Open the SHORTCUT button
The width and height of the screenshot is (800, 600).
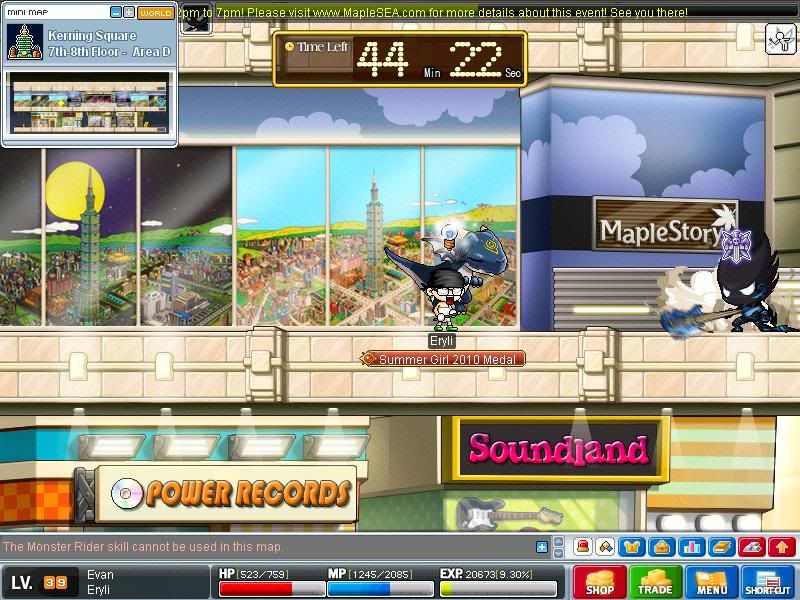(768, 582)
